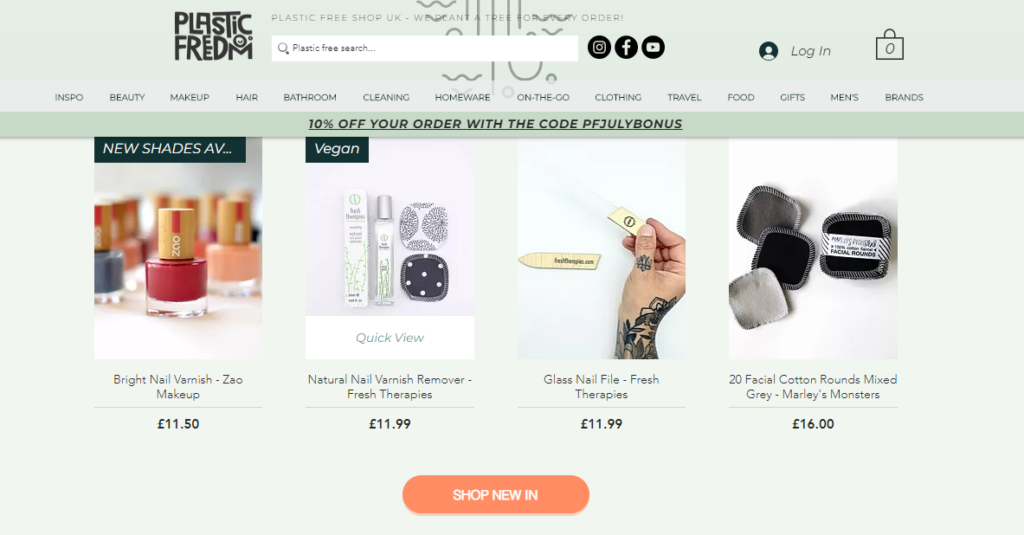1024x535 pixels.
Task: Click the PFJULYBONUS discount code banner
Action: (x=495, y=124)
